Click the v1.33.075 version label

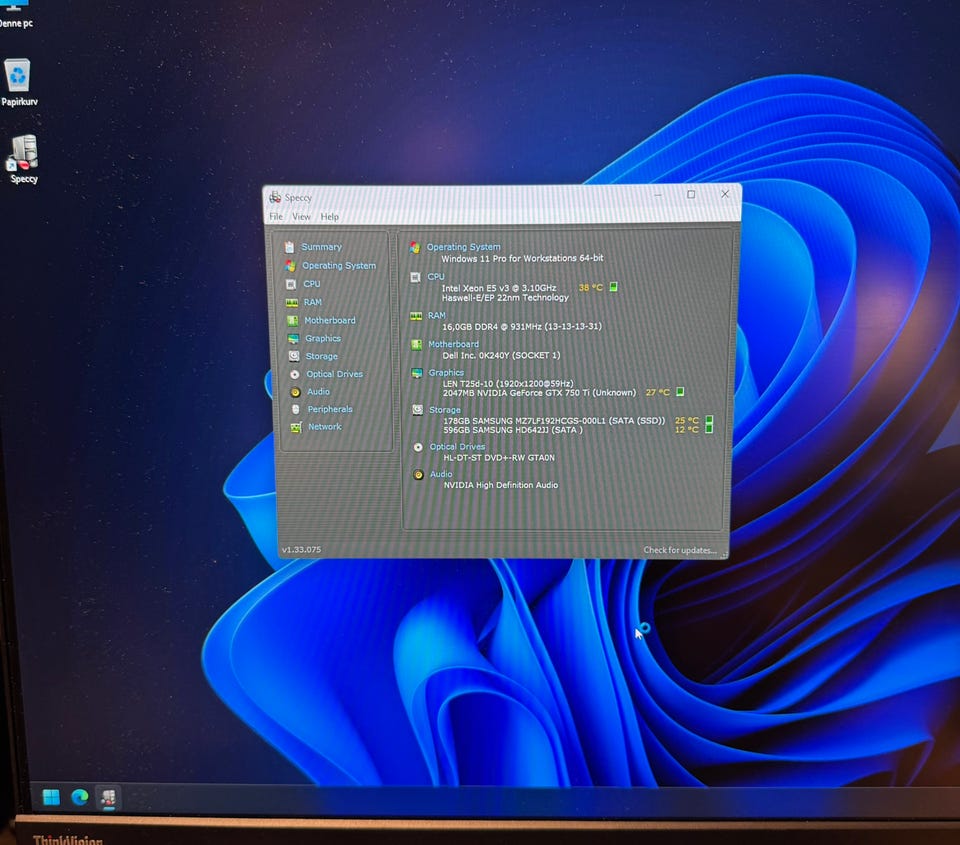[x=301, y=550]
